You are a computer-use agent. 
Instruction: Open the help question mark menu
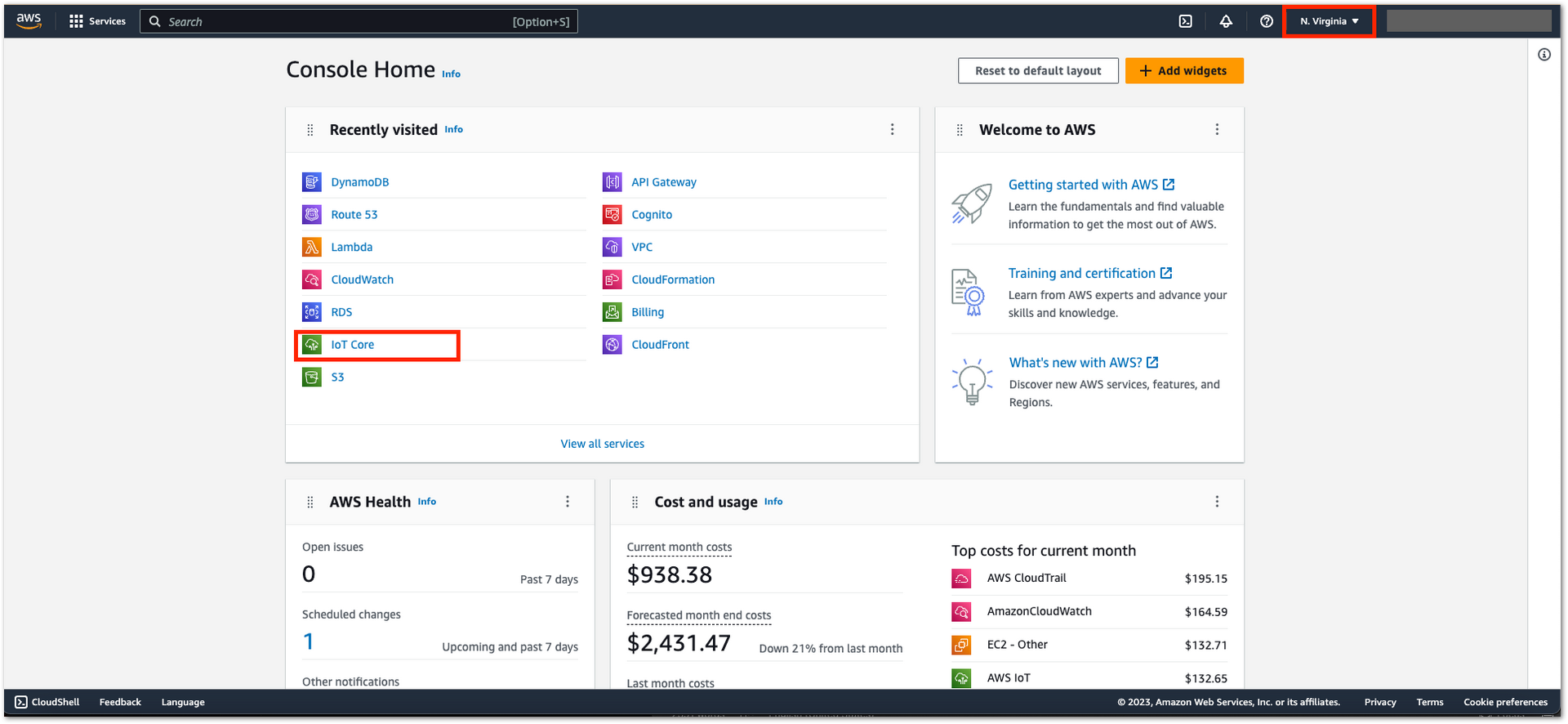tap(1267, 21)
